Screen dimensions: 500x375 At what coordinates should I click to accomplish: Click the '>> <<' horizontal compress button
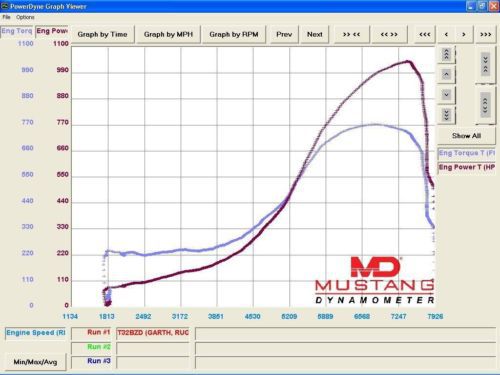[352, 34]
